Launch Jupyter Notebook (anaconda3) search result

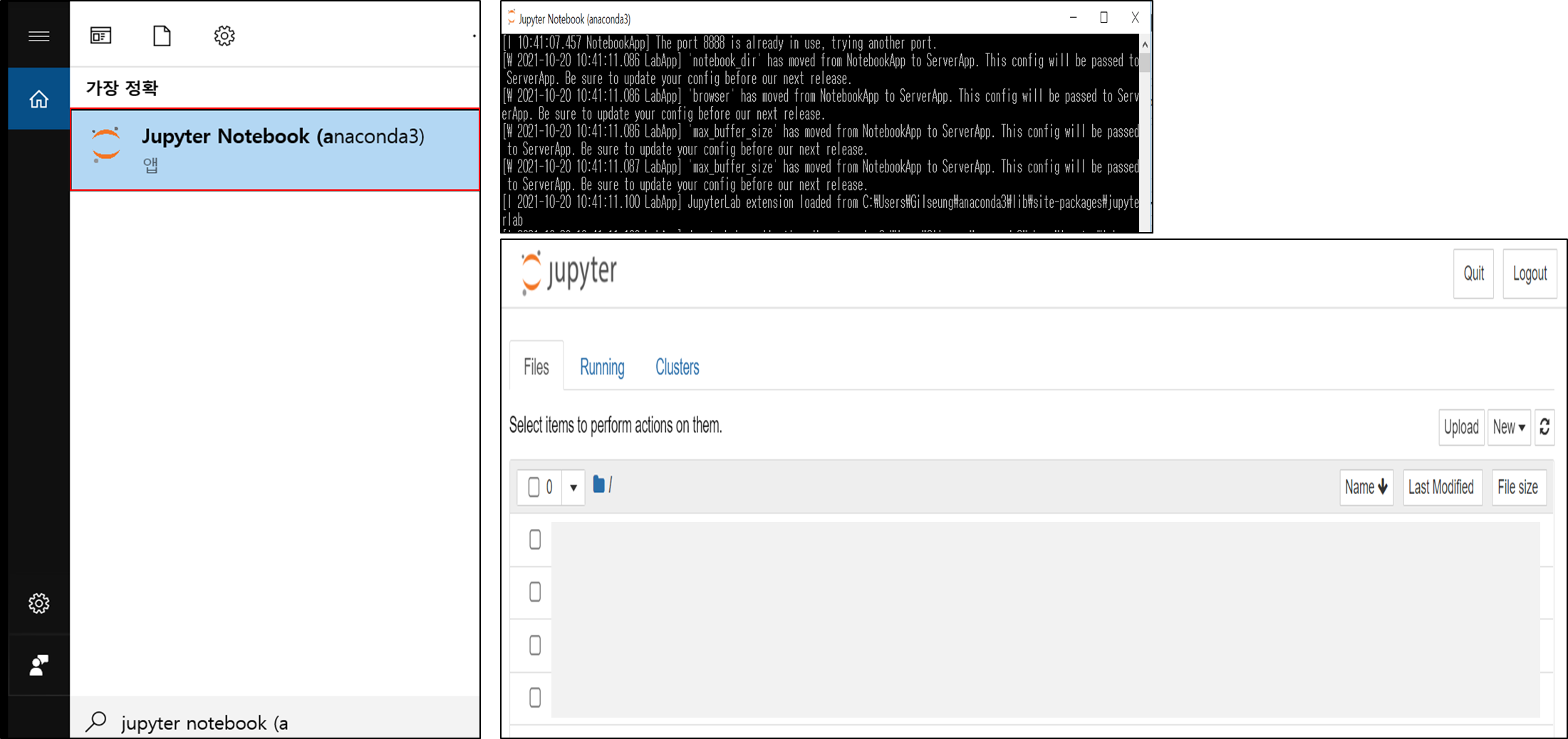275,150
